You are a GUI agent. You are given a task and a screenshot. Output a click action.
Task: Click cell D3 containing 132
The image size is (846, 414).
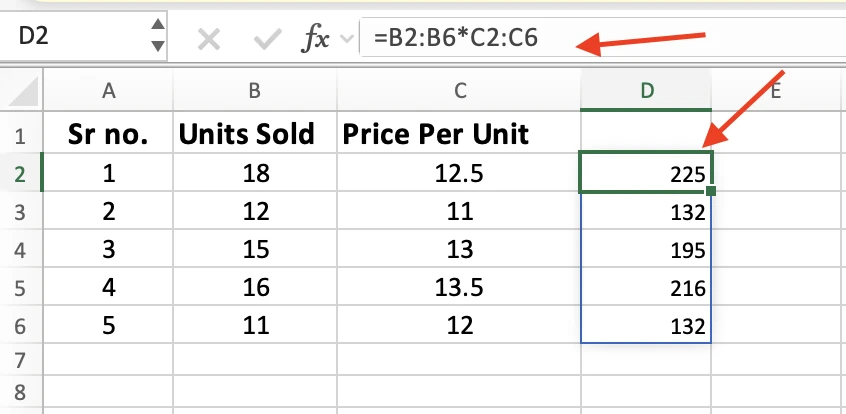tap(646, 211)
